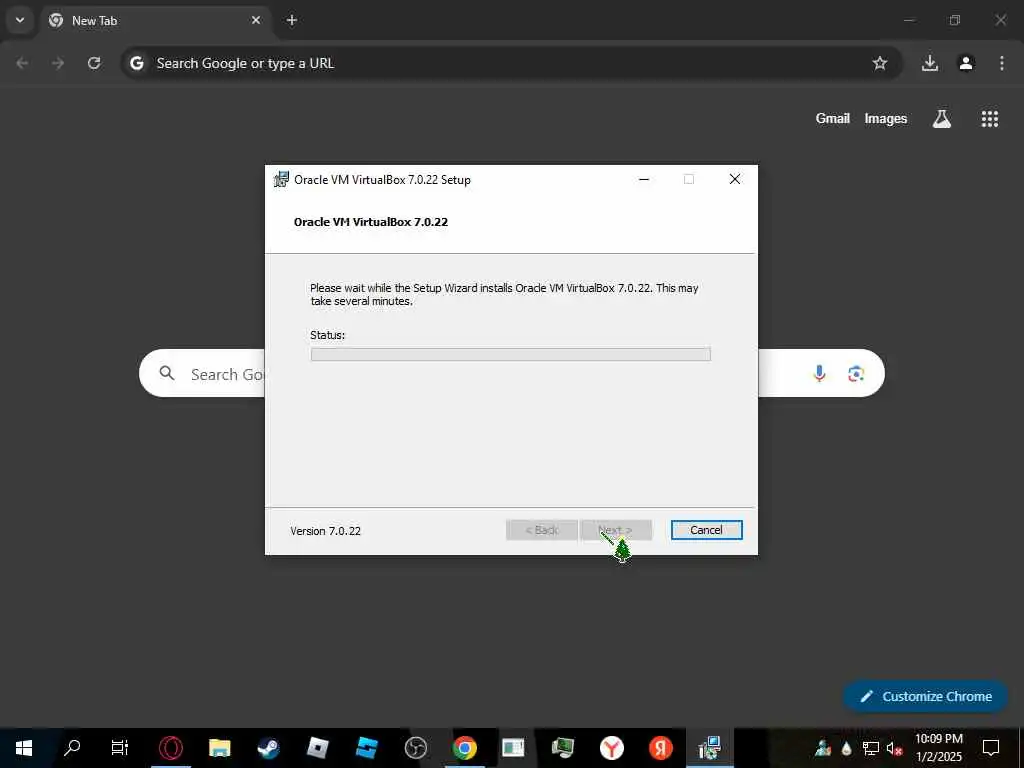Screen dimensions: 1024x768
Task: Start voice search with the microphone
Action: (819, 373)
